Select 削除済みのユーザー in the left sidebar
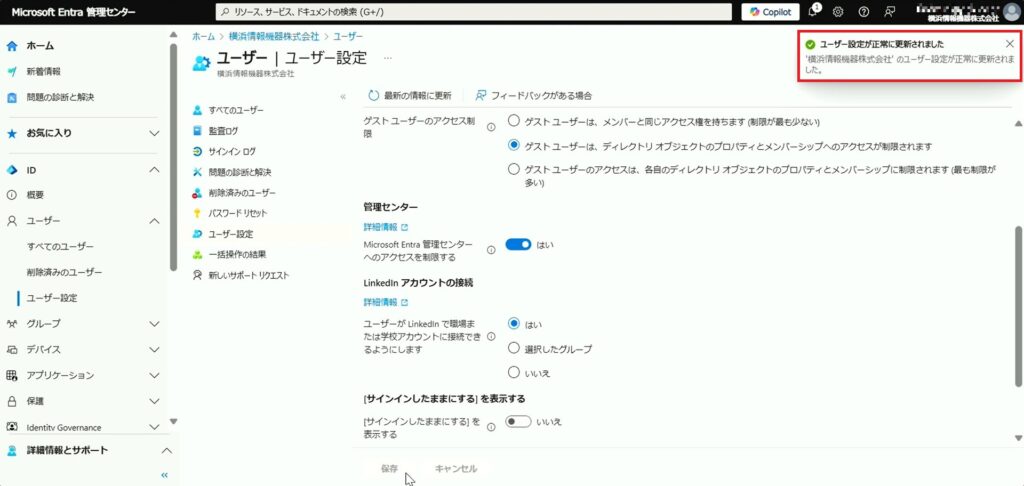The height and width of the screenshot is (486, 1024). tap(65, 272)
